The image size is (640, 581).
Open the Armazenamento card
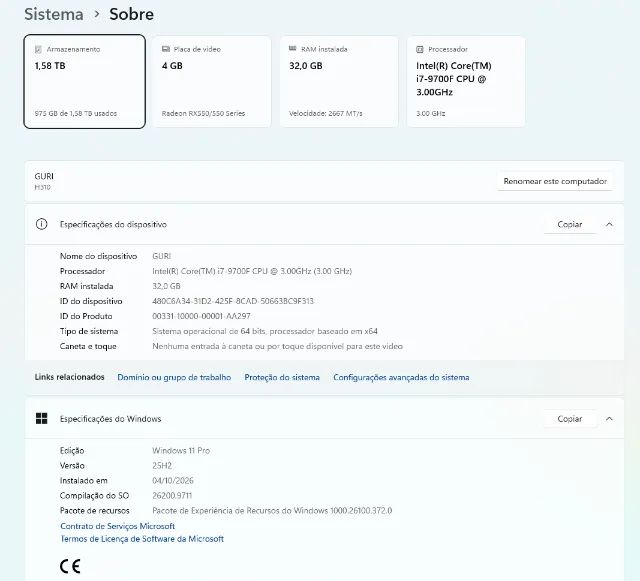(x=84, y=82)
